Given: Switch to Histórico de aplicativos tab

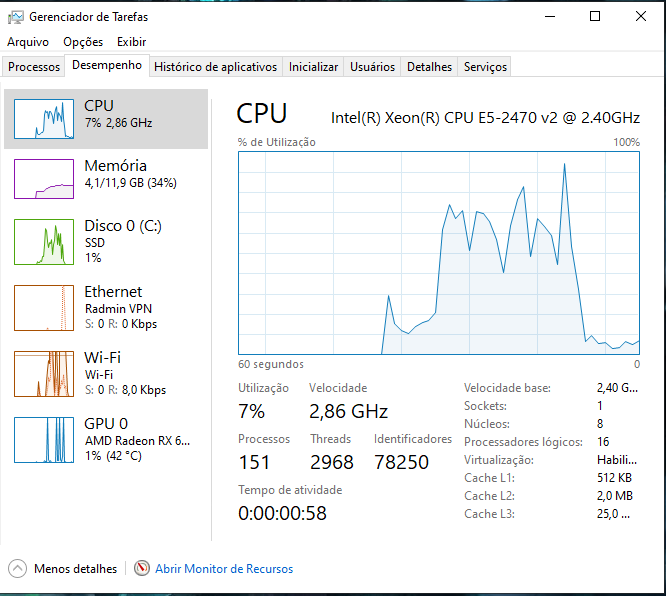Looking at the screenshot, I should pyautogui.click(x=215, y=67).
